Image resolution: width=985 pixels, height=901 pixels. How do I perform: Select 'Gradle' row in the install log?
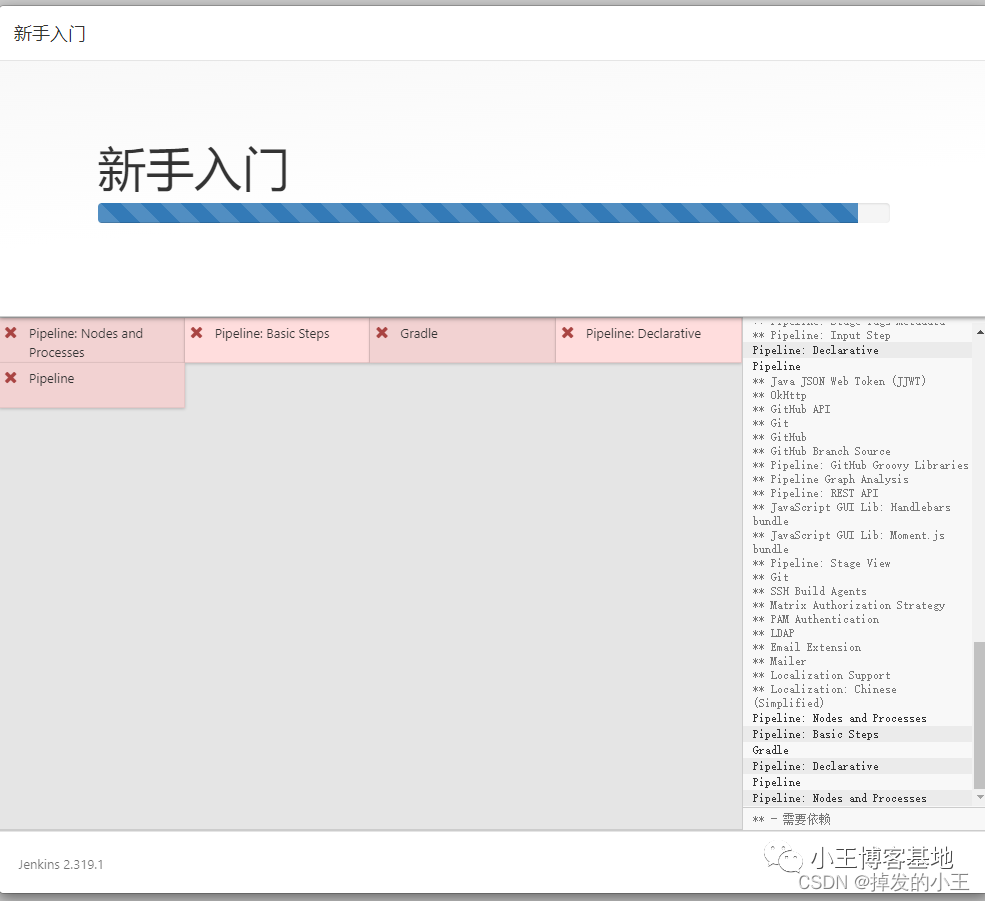858,750
